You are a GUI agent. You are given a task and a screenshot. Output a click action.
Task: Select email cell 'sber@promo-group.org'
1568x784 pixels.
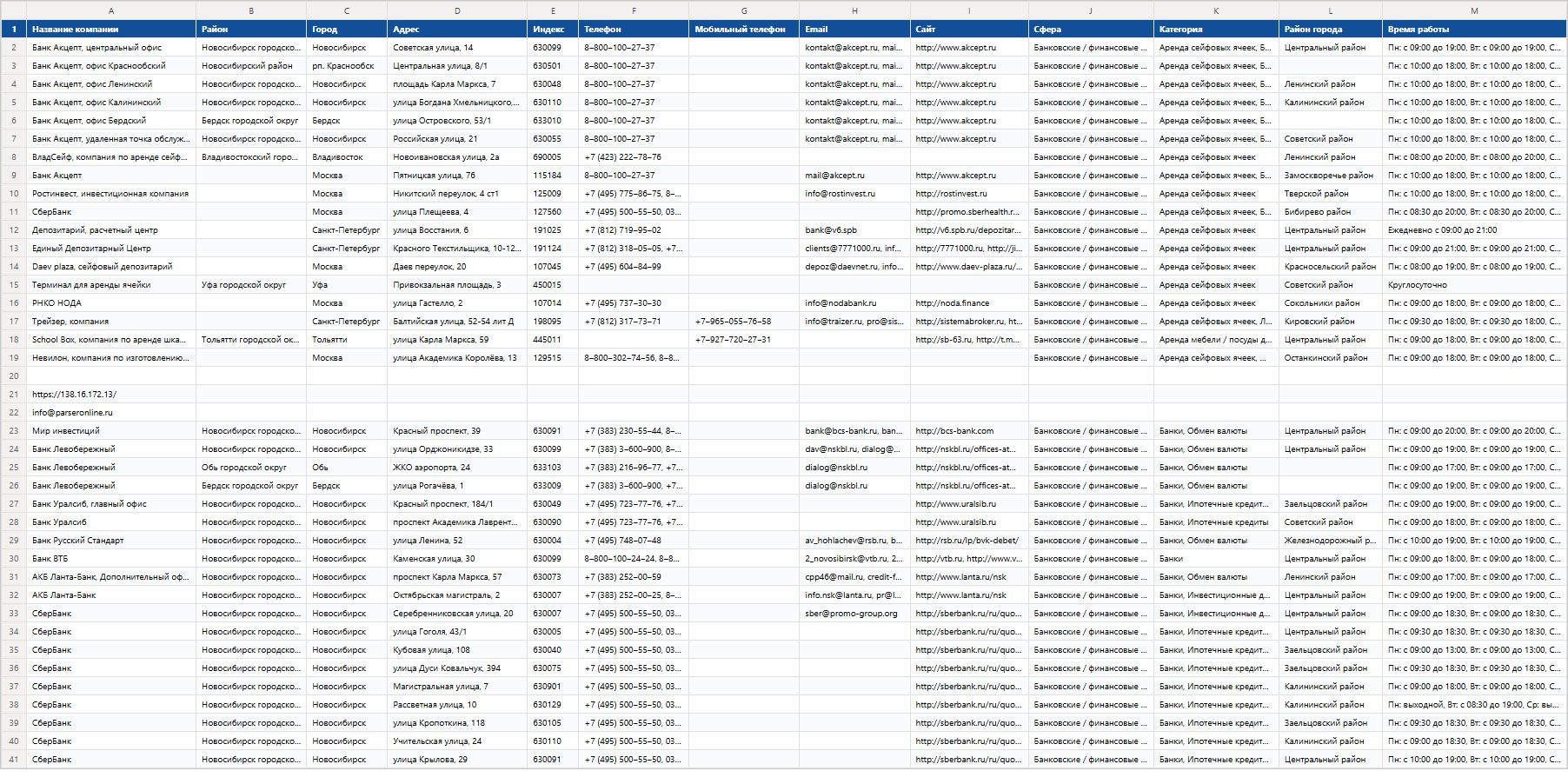coord(854,614)
